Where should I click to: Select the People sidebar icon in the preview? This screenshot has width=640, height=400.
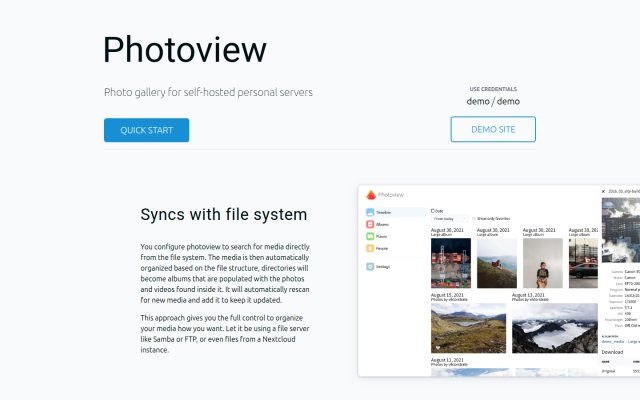click(370, 248)
